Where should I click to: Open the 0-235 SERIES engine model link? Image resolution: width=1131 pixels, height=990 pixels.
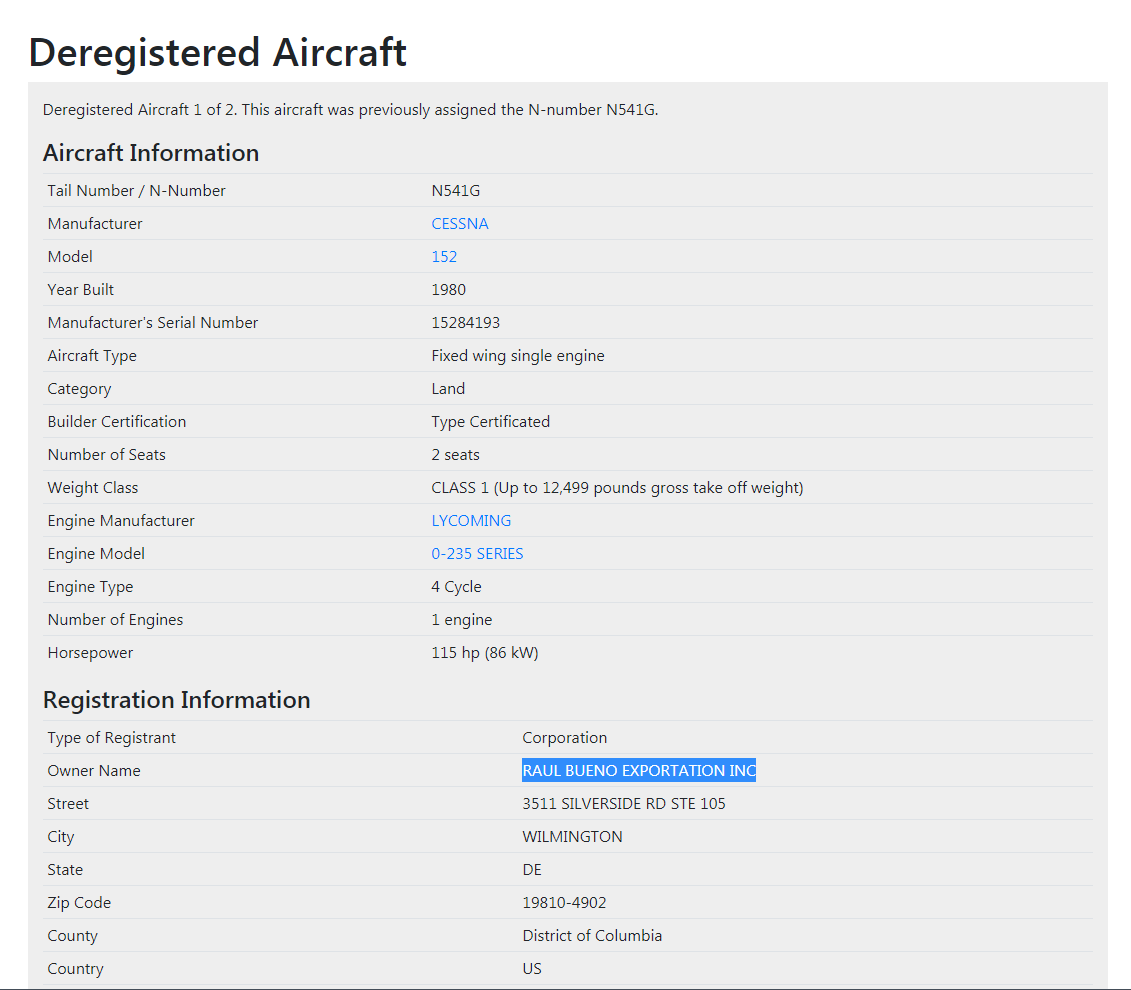point(478,554)
